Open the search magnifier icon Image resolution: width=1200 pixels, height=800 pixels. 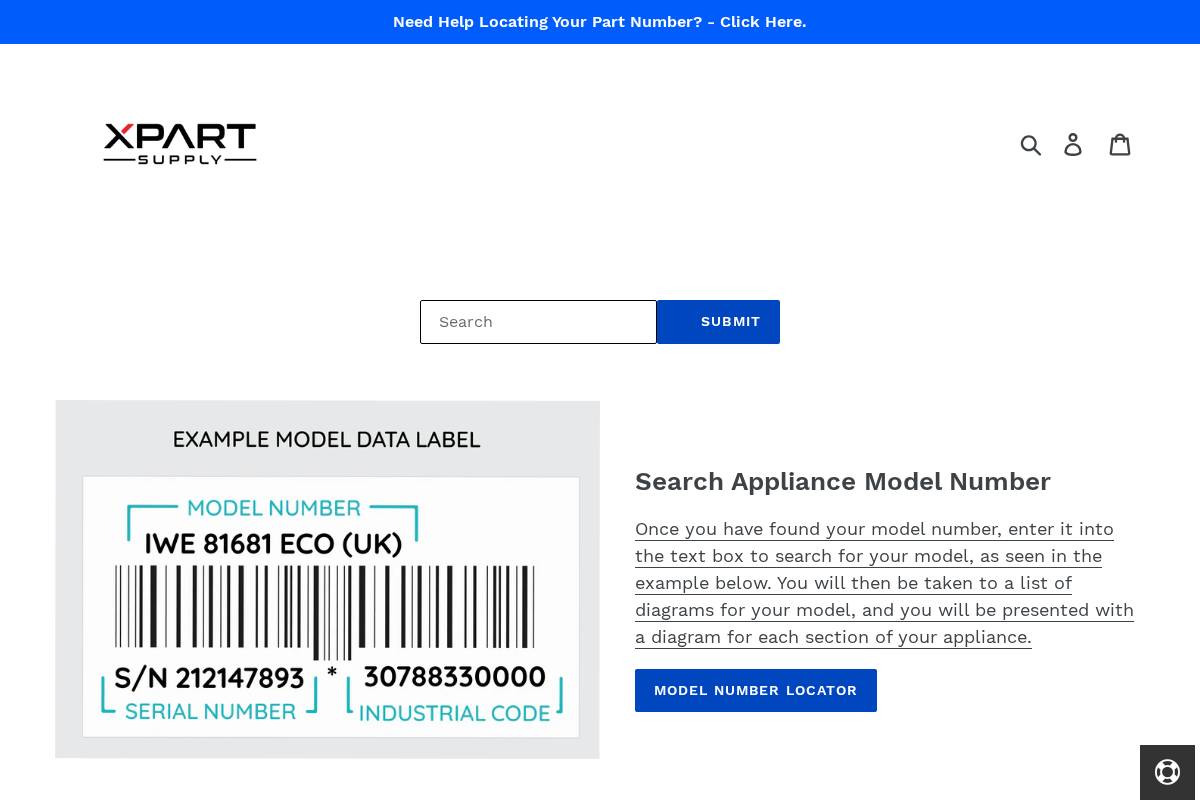coord(1031,144)
